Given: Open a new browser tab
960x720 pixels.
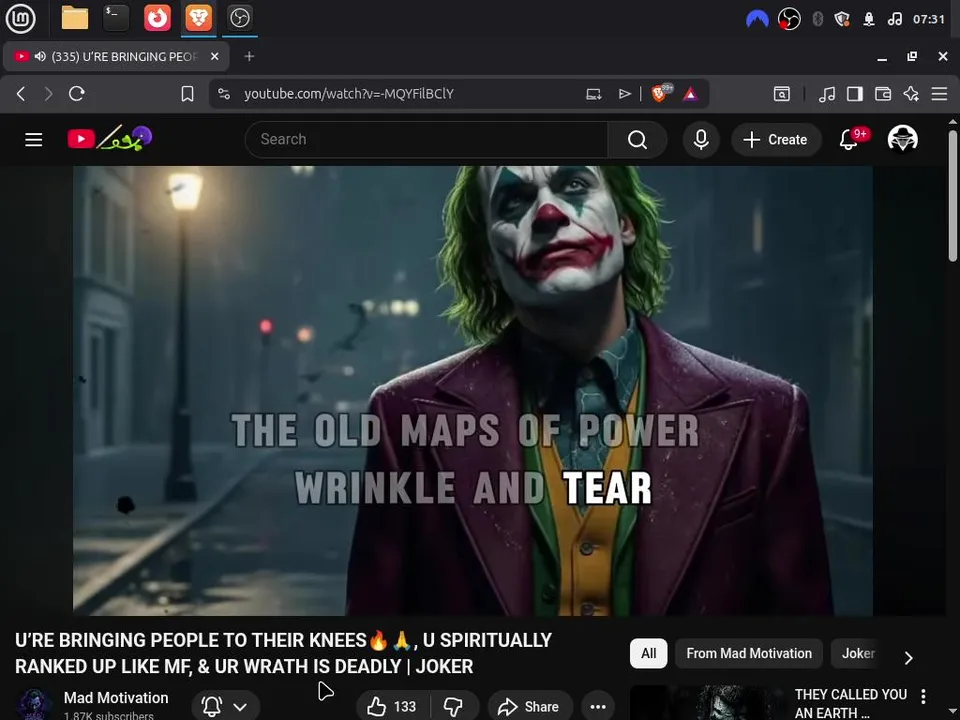Looking at the screenshot, I should [x=249, y=56].
